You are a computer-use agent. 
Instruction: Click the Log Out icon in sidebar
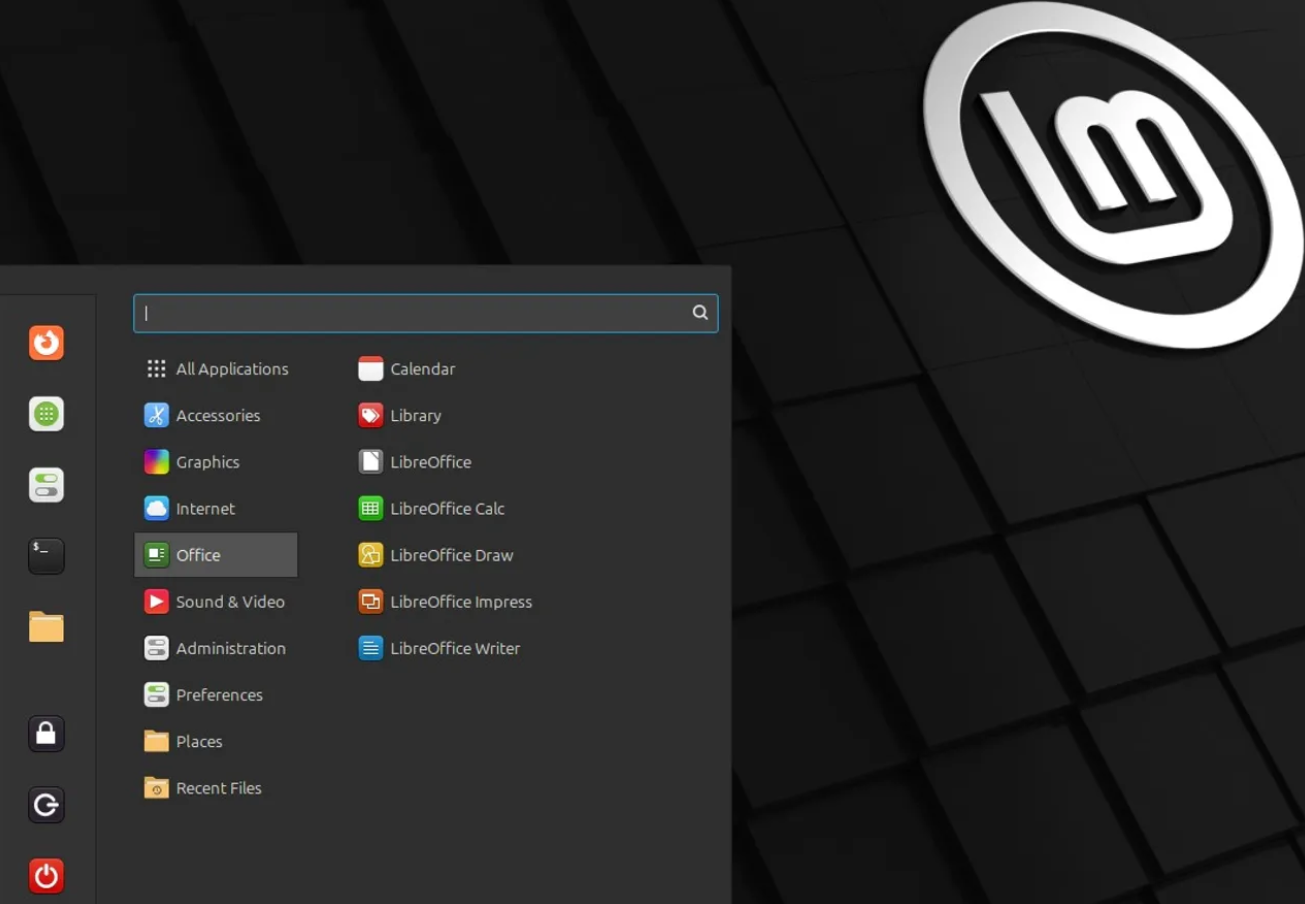(x=46, y=805)
